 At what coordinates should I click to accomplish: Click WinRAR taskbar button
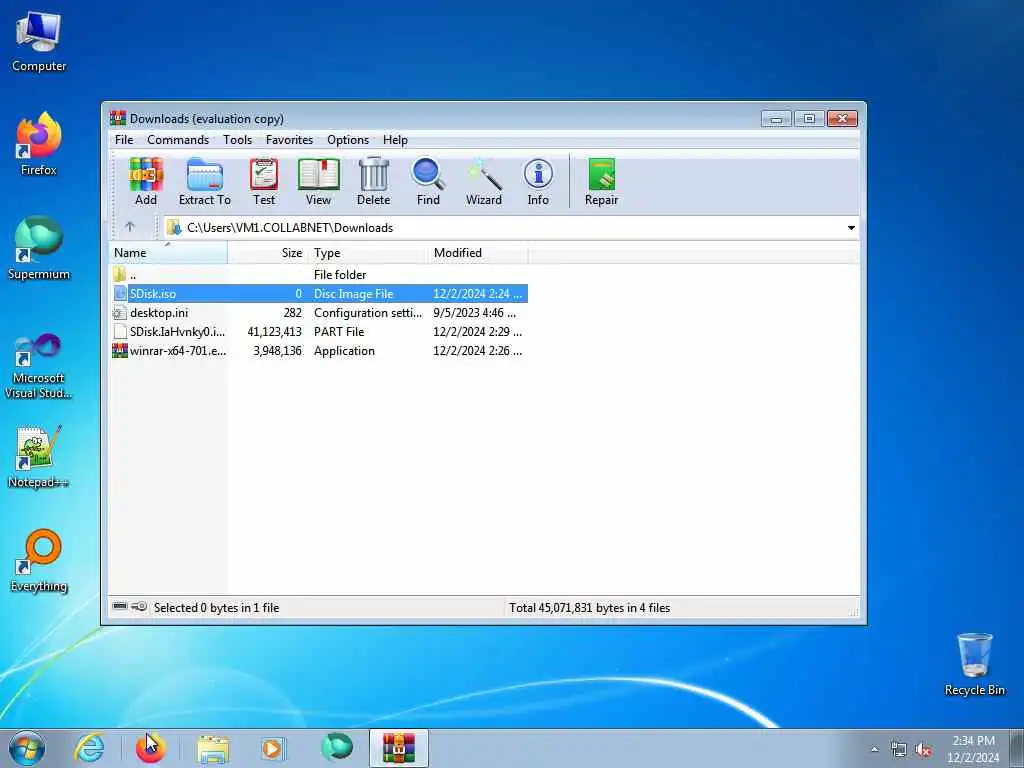click(398, 748)
